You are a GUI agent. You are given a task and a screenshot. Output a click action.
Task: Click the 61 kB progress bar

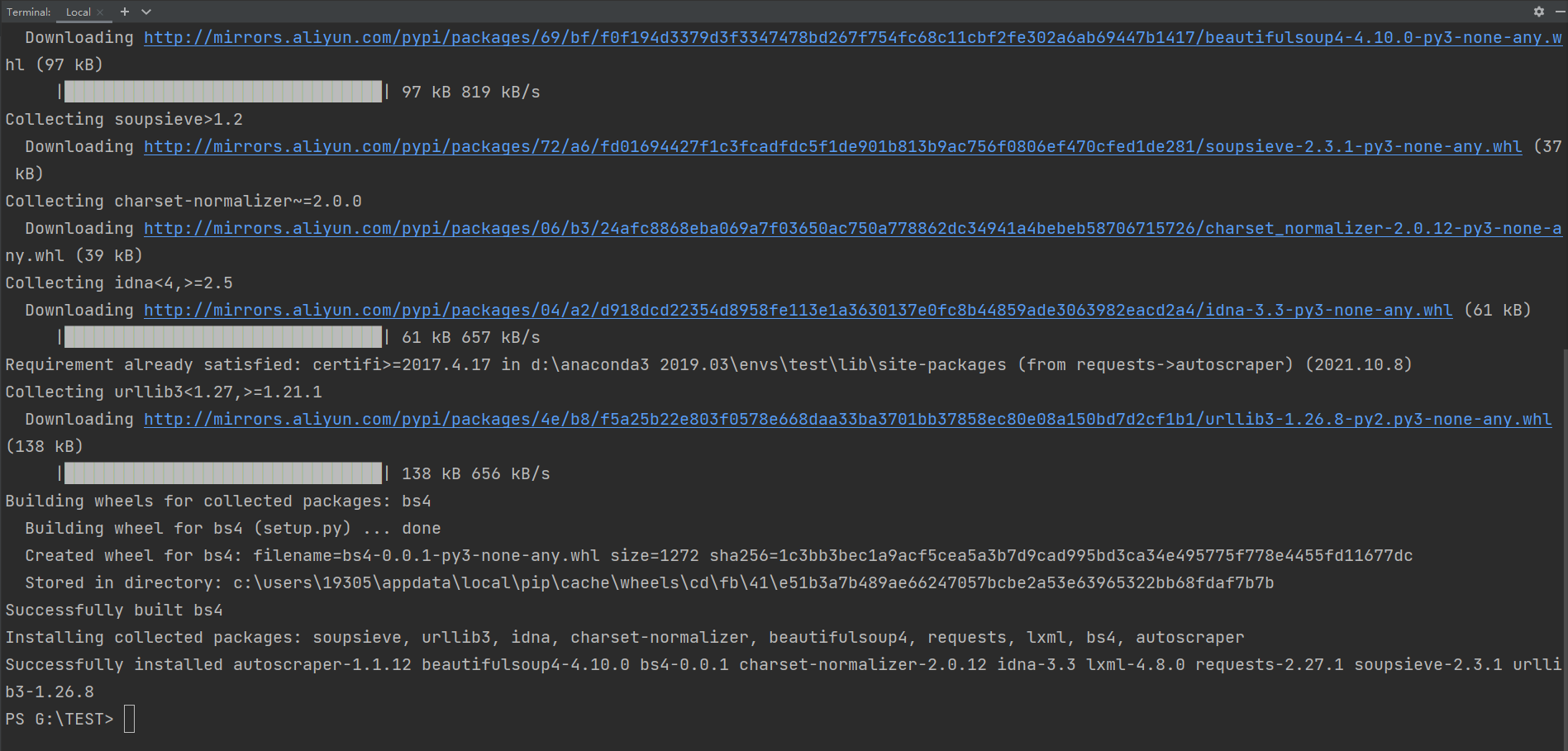click(222, 337)
